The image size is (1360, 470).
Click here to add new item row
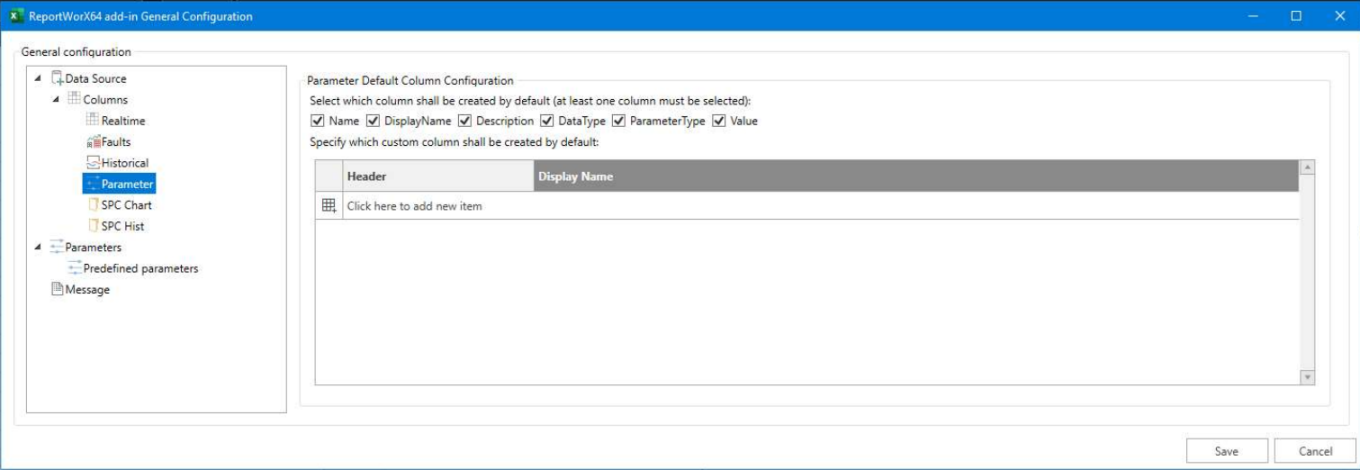pos(807,205)
